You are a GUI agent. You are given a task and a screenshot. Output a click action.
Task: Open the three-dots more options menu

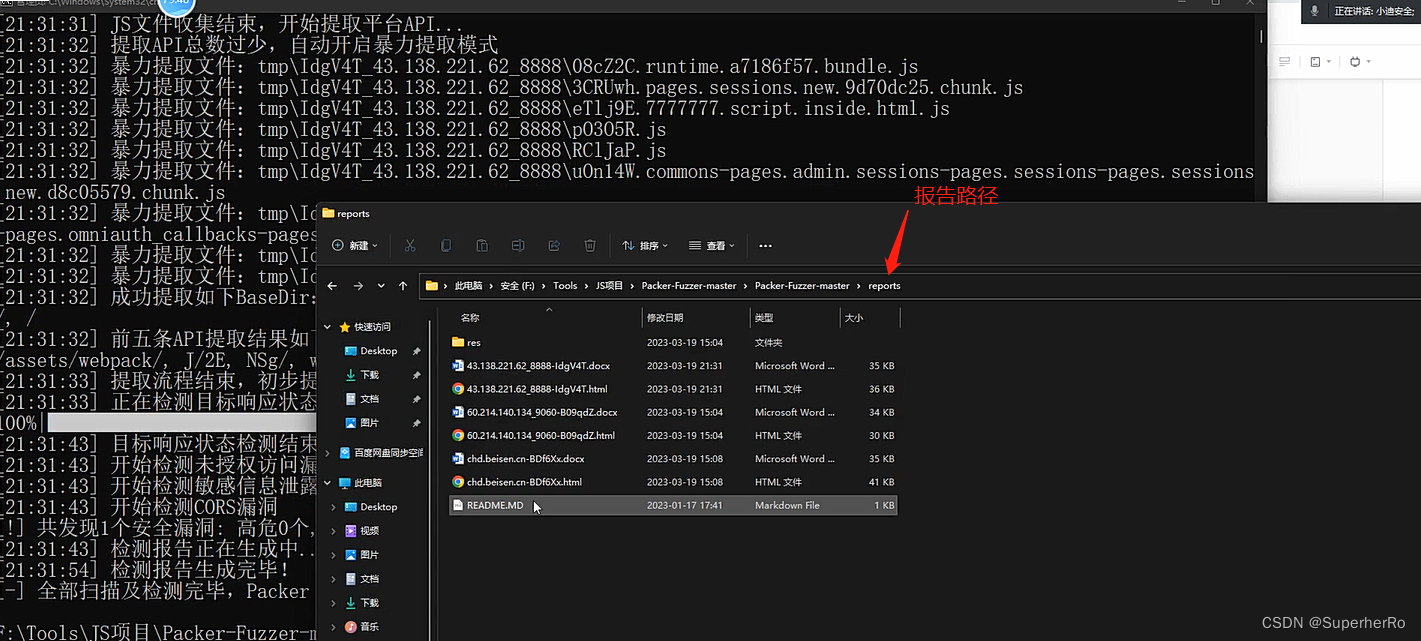(x=765, y=246)
